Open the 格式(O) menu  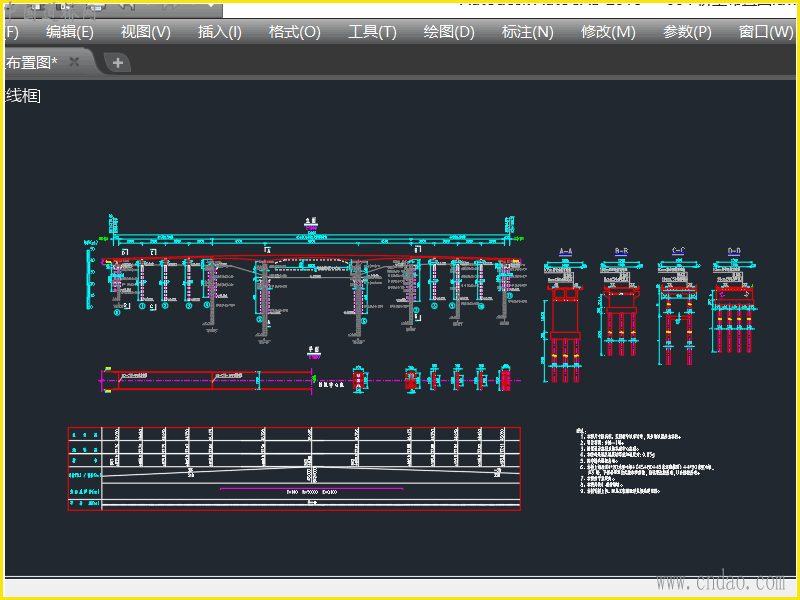295,32
